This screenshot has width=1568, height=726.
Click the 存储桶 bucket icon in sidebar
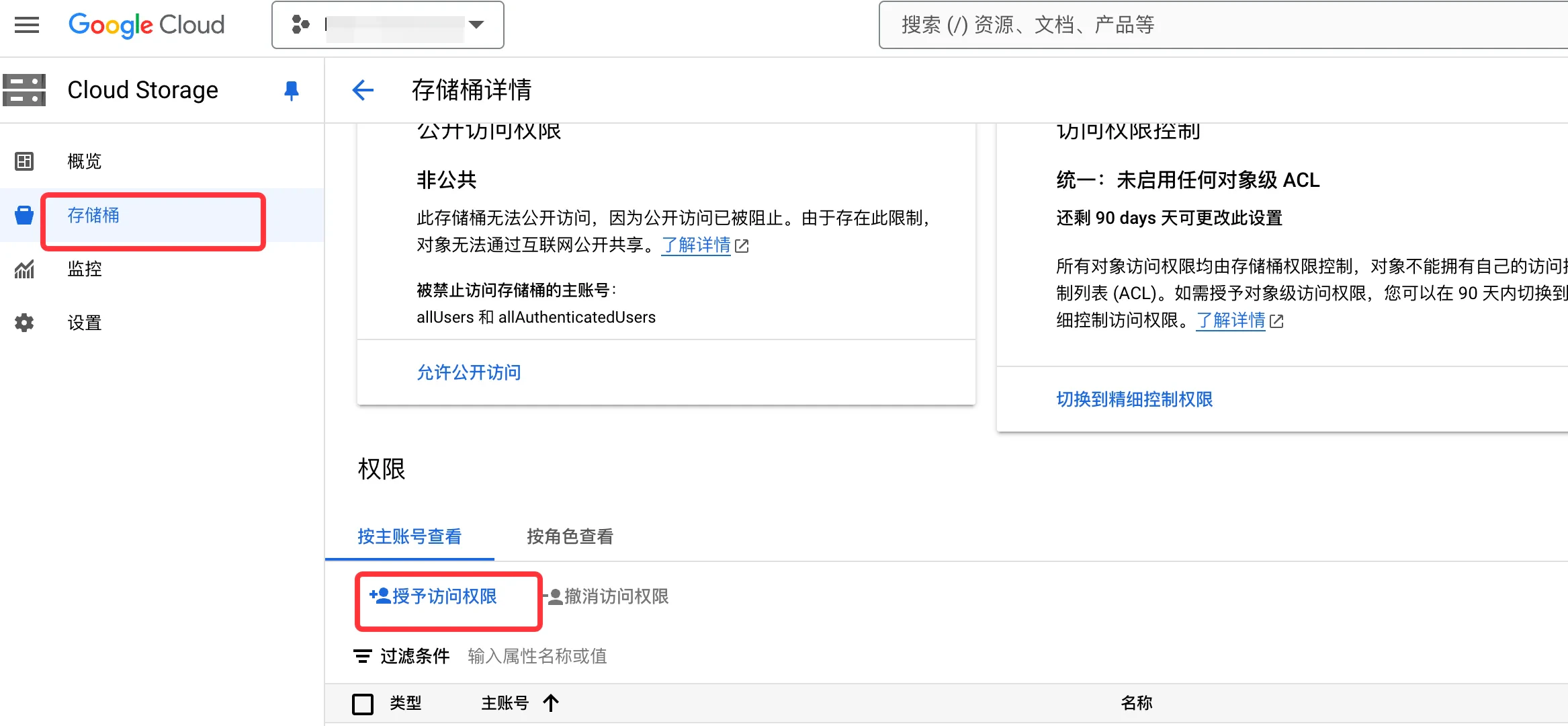point(24,215)
